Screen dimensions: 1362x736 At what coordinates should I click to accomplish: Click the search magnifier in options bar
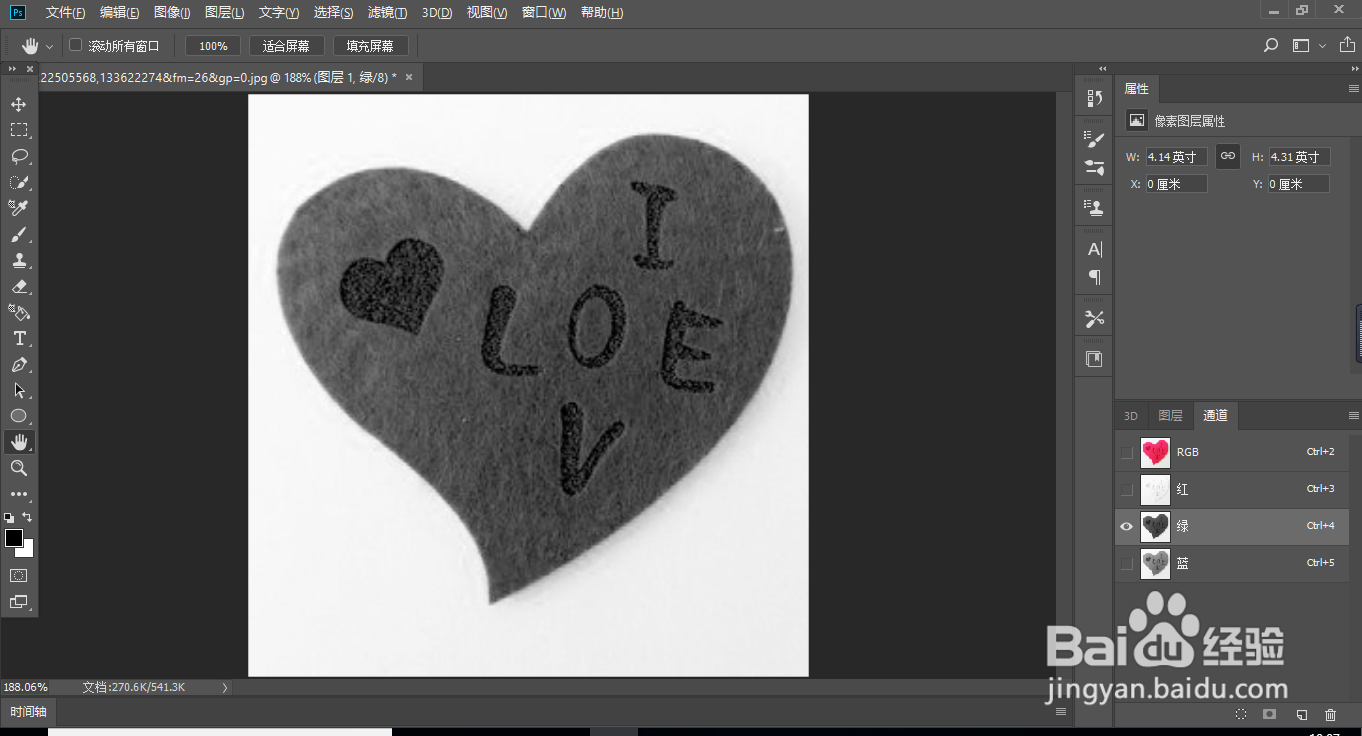pyautogui.click(x=1271, y=45)
